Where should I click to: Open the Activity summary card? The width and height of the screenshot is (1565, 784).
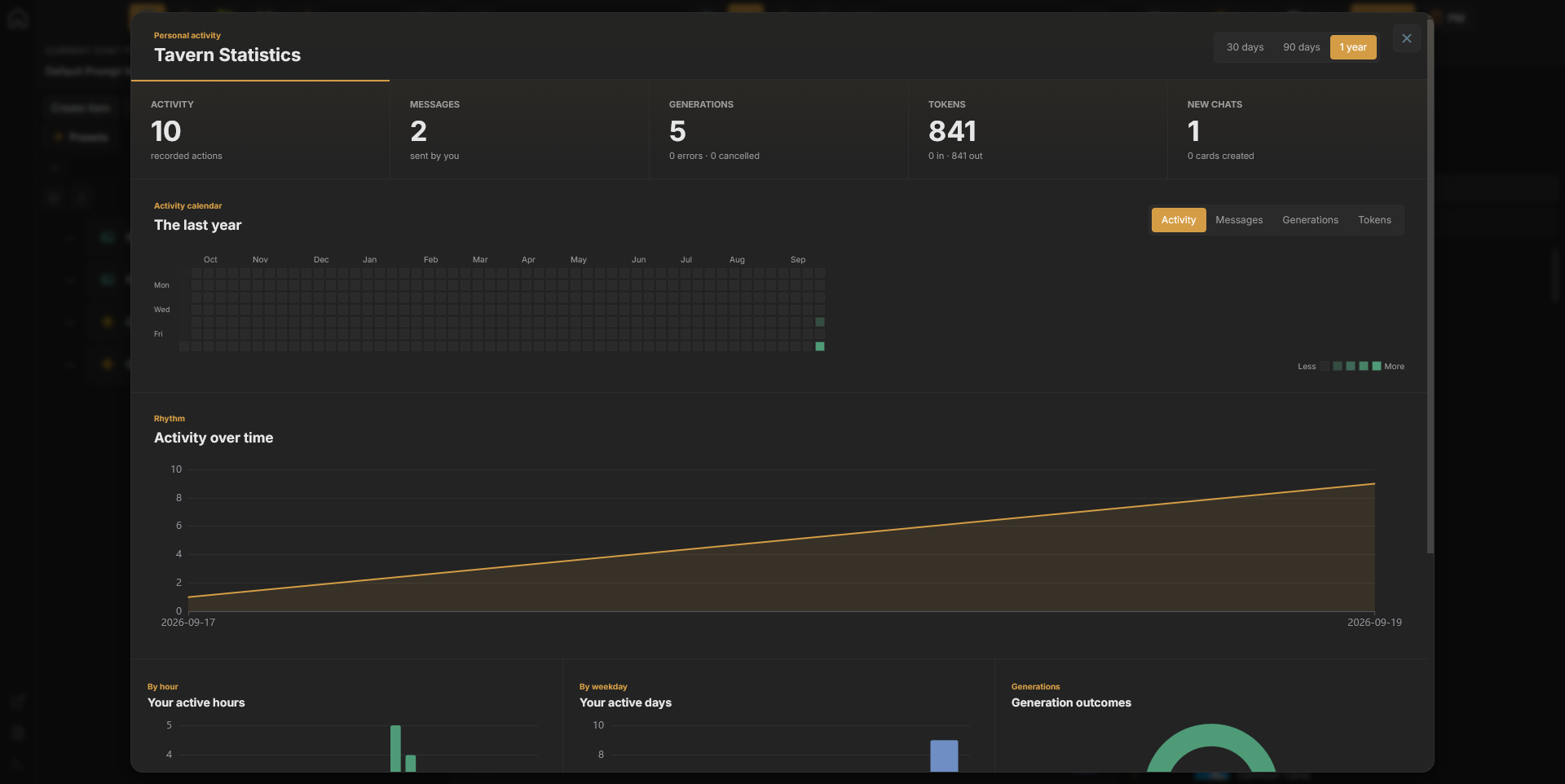pos(260,130)
